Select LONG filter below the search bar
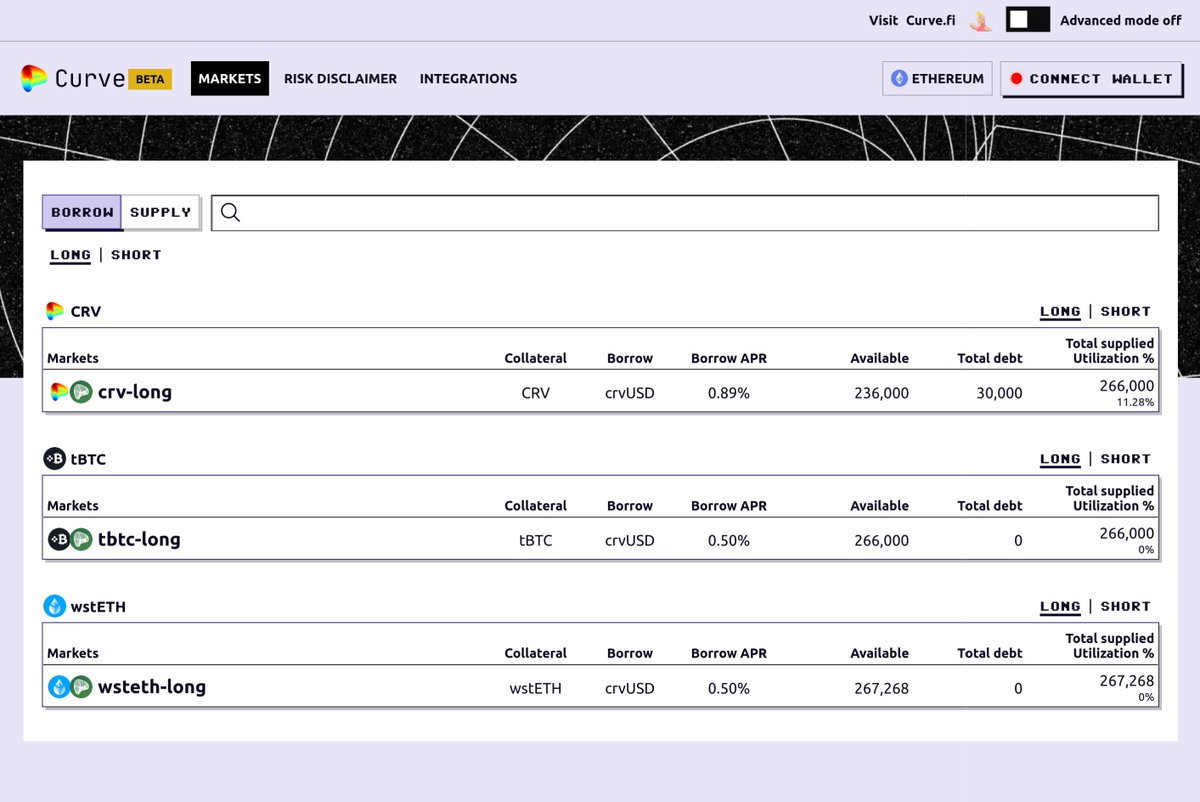 pos(70,254)
